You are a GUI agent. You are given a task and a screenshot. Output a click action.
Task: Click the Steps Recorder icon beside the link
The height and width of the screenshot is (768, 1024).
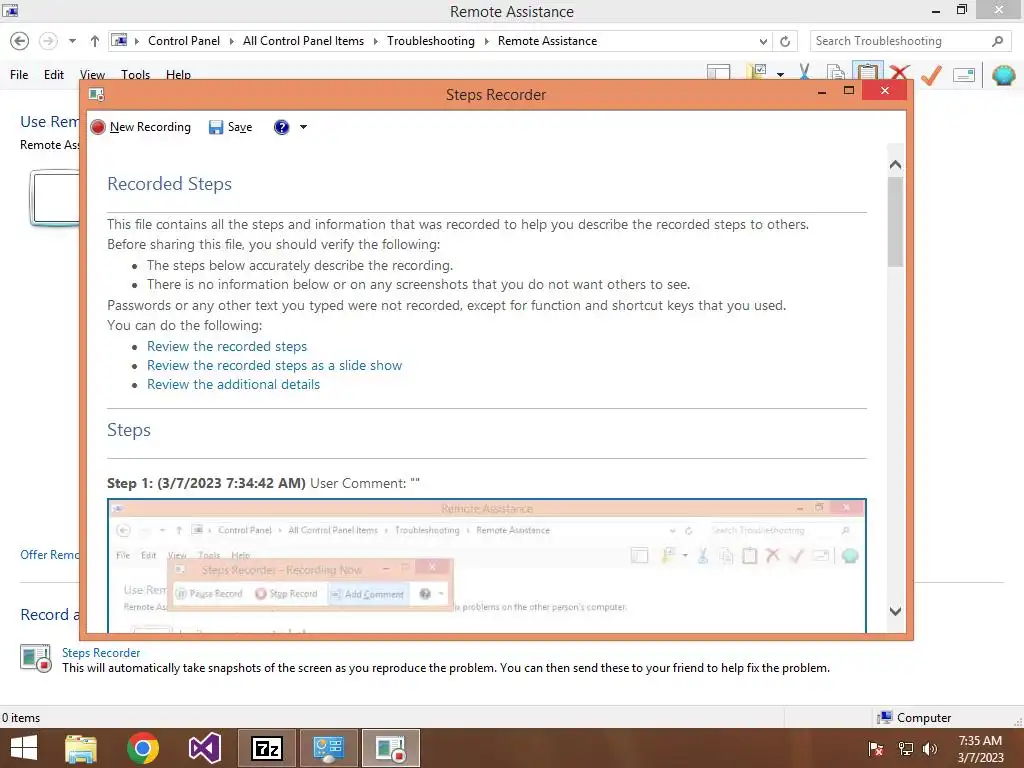click(35, 658)
